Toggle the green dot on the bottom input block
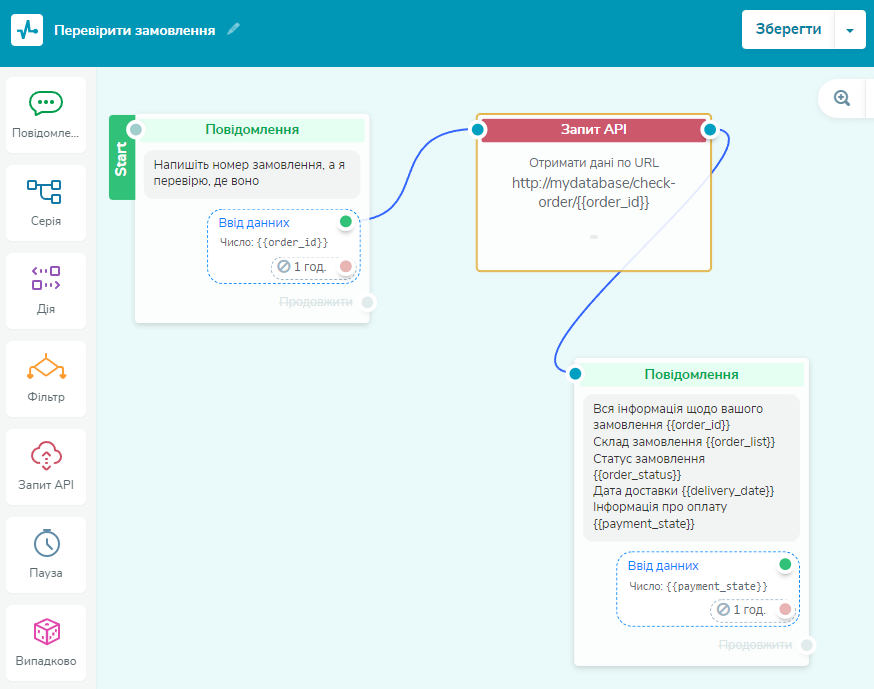Screen dimensions: 874x689 click(786, 565)
